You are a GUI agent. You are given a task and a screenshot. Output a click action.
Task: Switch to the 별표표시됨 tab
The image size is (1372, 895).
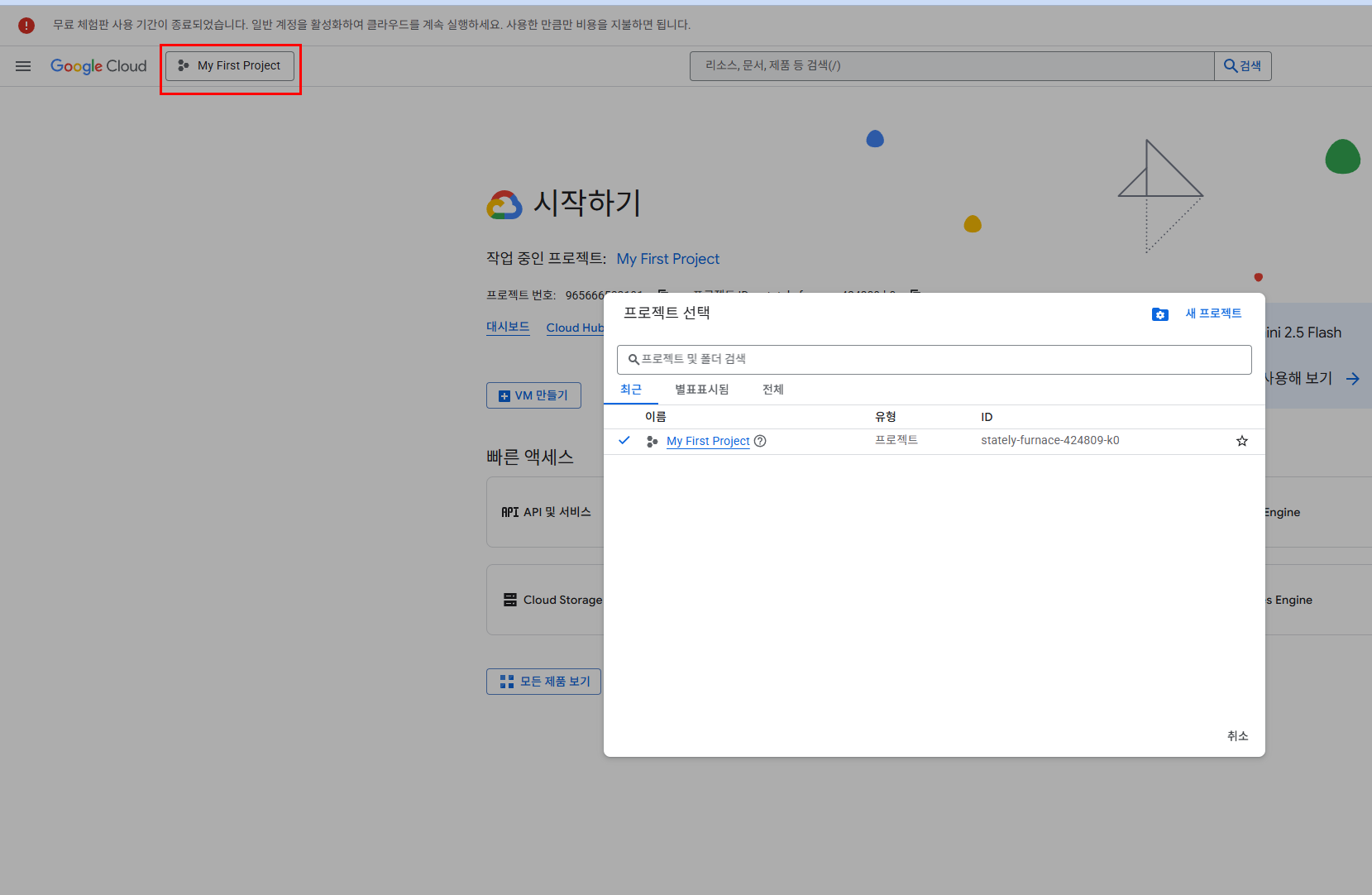(702, 390)
